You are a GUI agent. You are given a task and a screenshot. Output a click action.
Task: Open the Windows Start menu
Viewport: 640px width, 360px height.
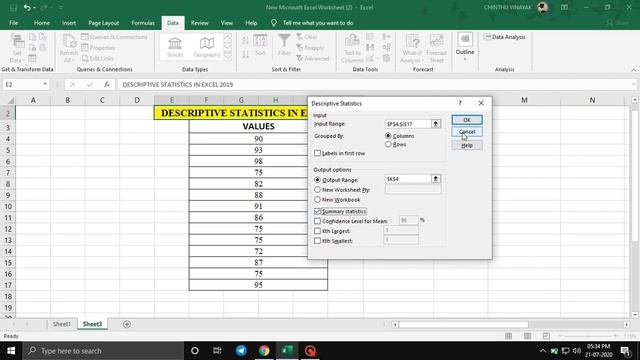click(x=11, y=351)
